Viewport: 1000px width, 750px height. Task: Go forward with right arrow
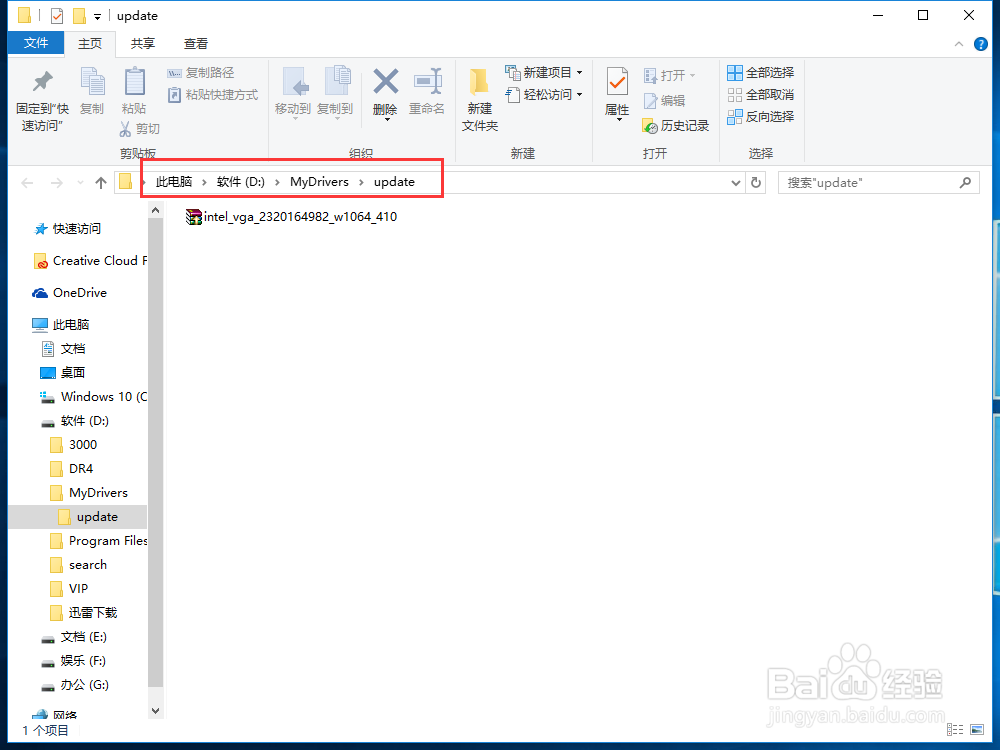57,183
